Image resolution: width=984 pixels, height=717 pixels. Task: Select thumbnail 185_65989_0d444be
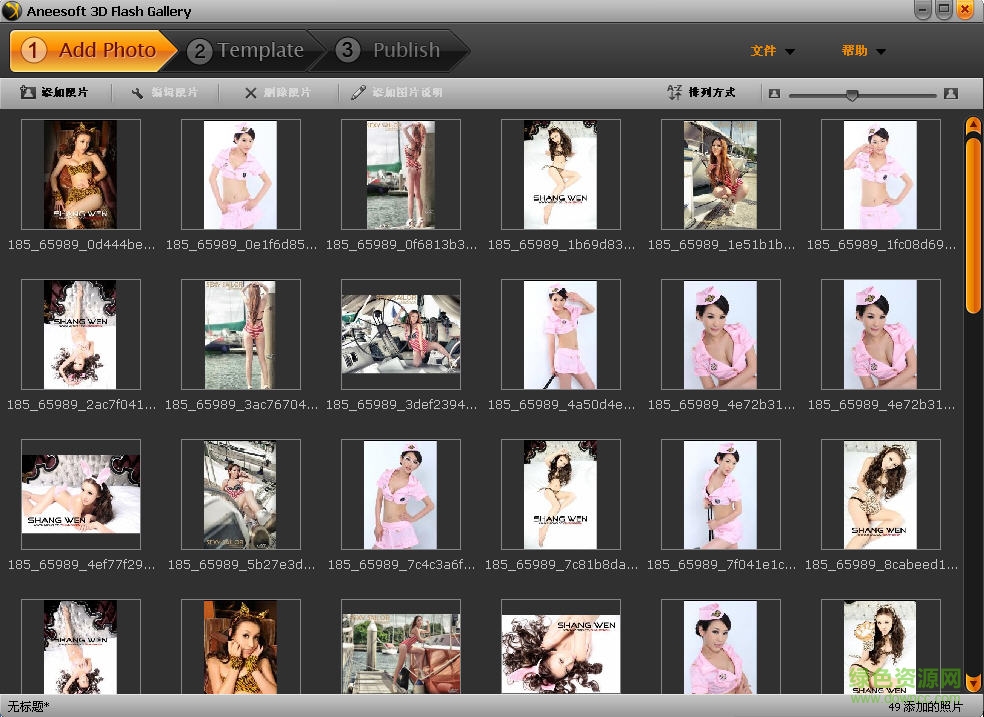(80, 175)
